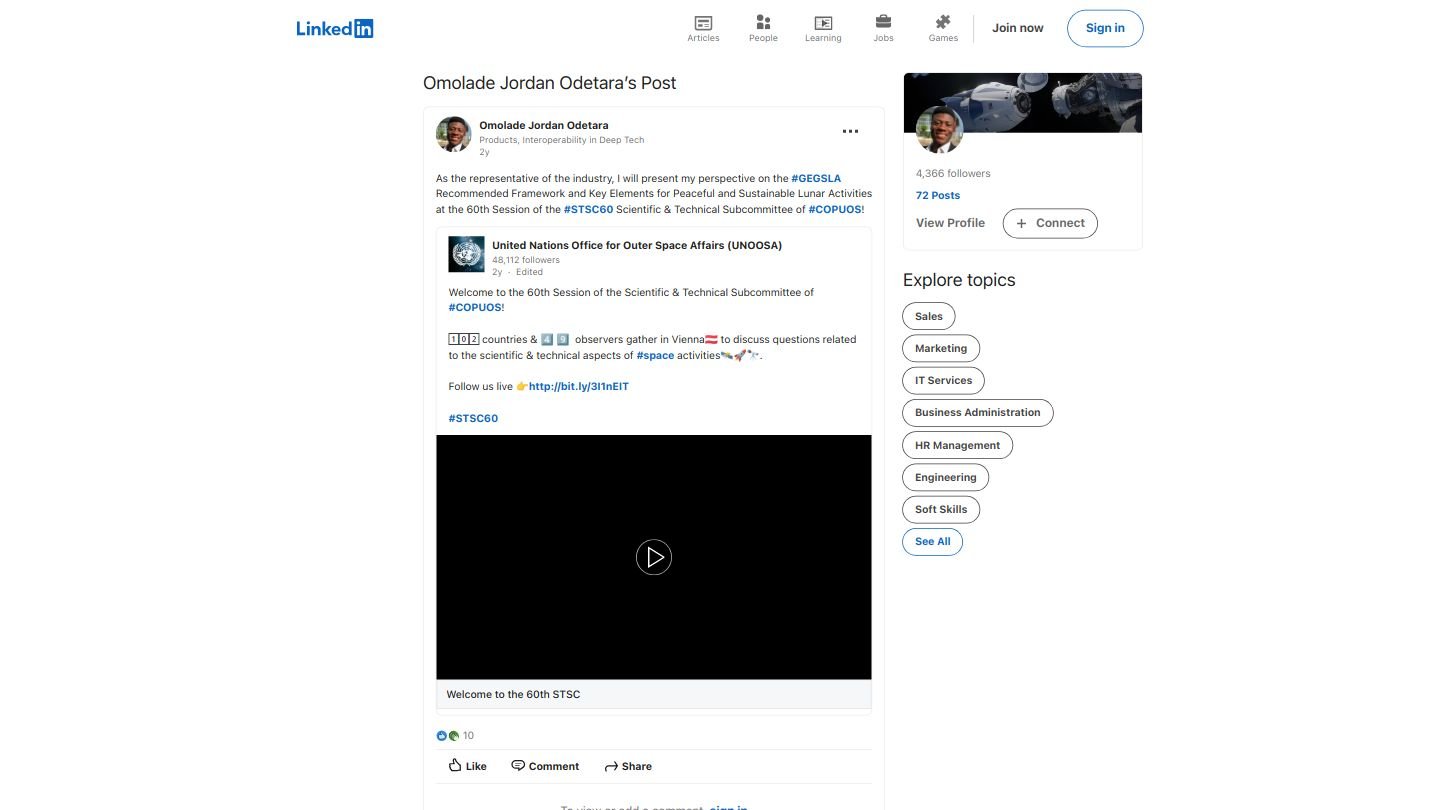Select the Engineering topic
Image resolution: width=1440 pixels, height=810 pixels.
[x=946, y=477]
